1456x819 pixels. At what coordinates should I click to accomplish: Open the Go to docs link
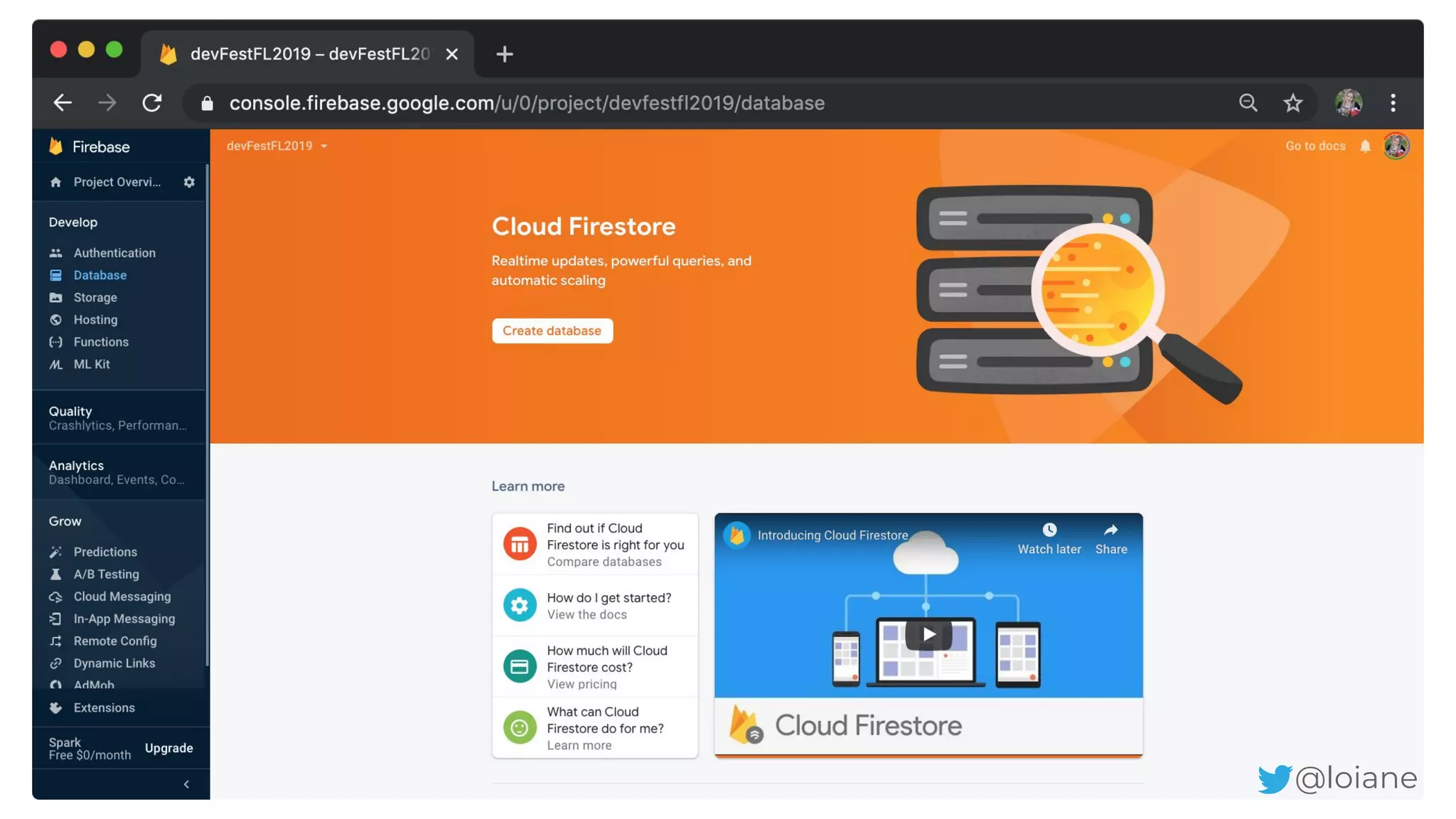click(x=1315, y=146)
